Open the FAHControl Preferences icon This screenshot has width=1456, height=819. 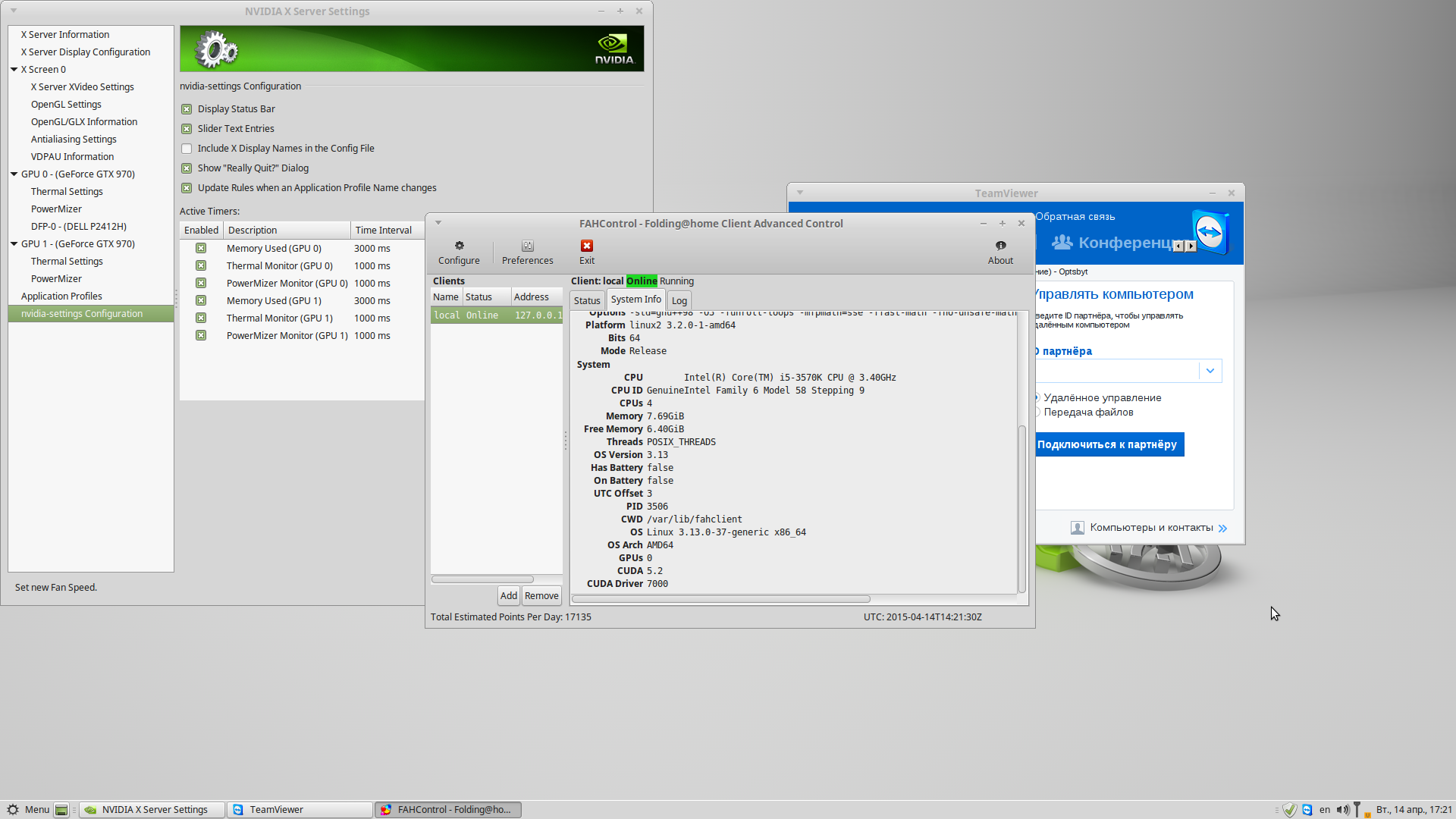point(527,246)
